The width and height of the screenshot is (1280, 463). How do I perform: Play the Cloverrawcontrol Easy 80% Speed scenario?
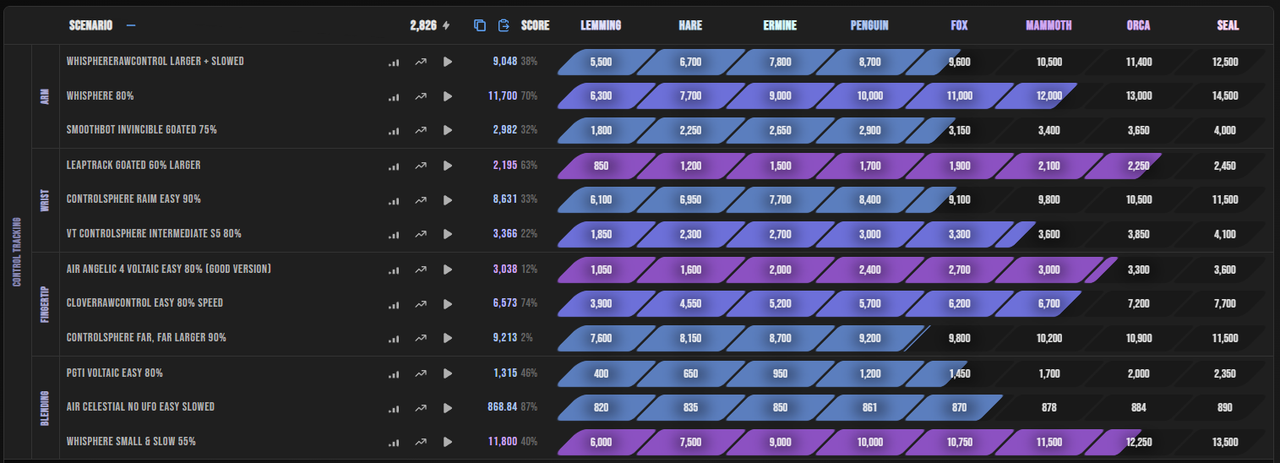click(448, 303)
